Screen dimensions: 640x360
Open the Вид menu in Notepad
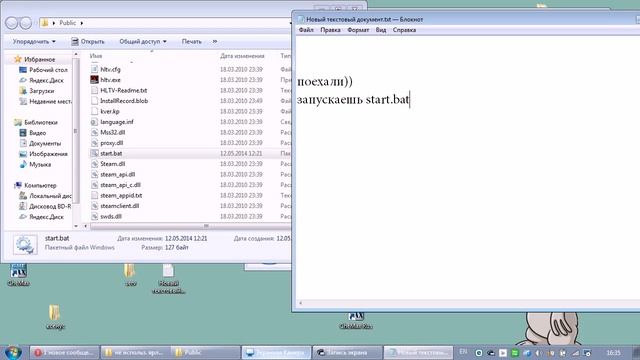point(381,30)
